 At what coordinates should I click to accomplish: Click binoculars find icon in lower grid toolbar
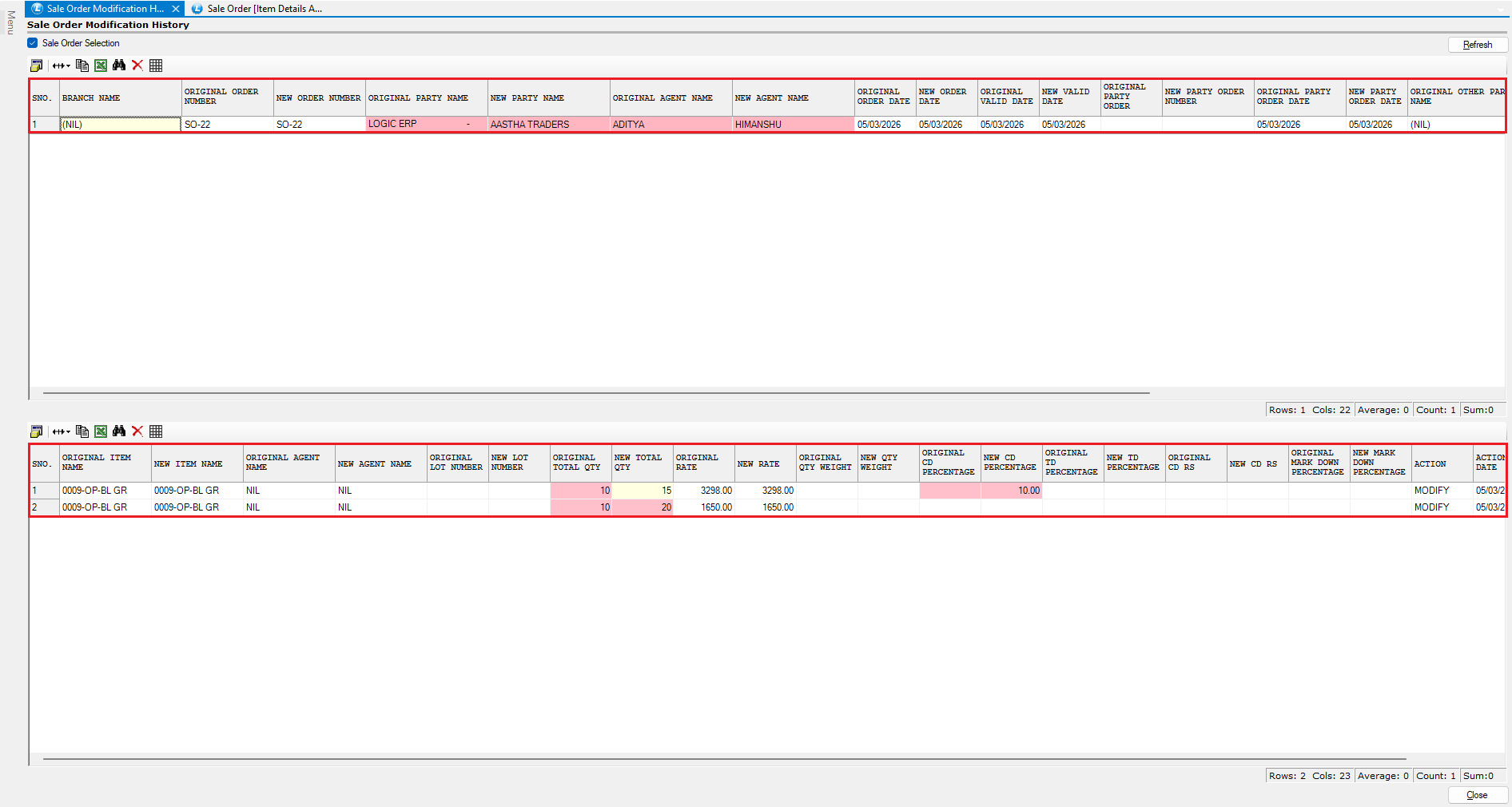tap(119, 431)
